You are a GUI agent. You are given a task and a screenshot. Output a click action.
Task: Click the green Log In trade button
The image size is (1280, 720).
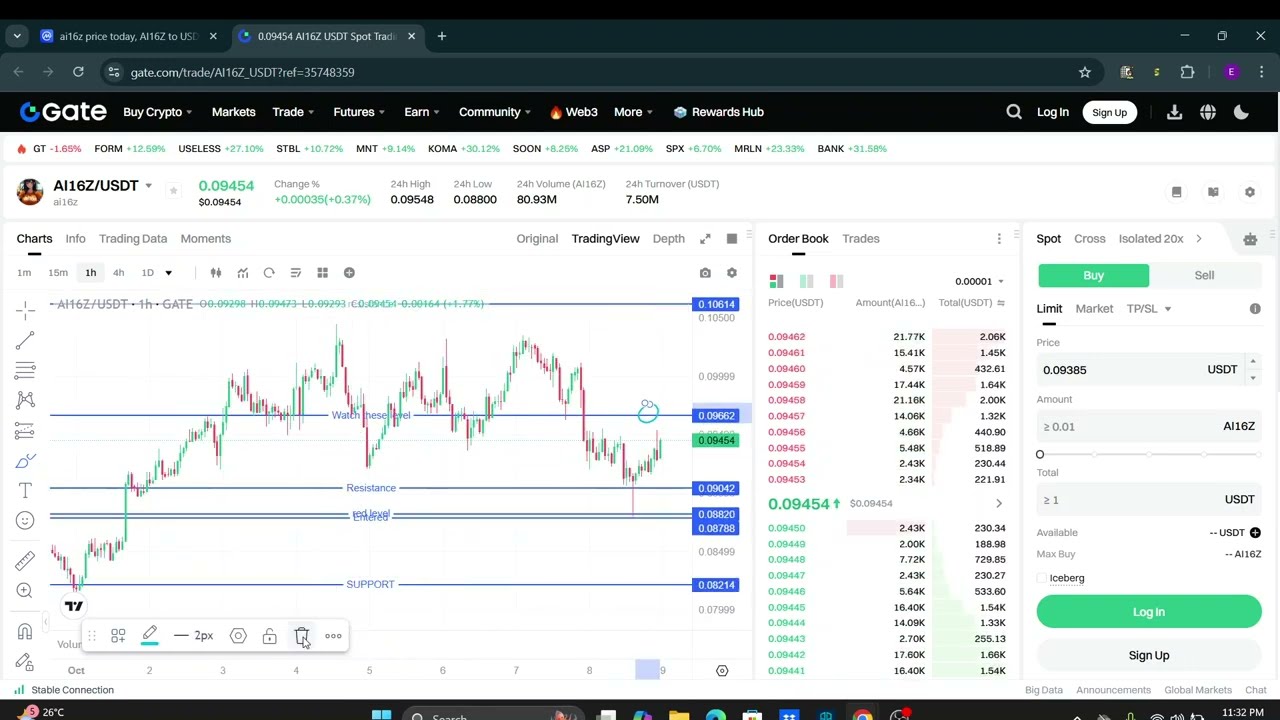pos(1148,612)
